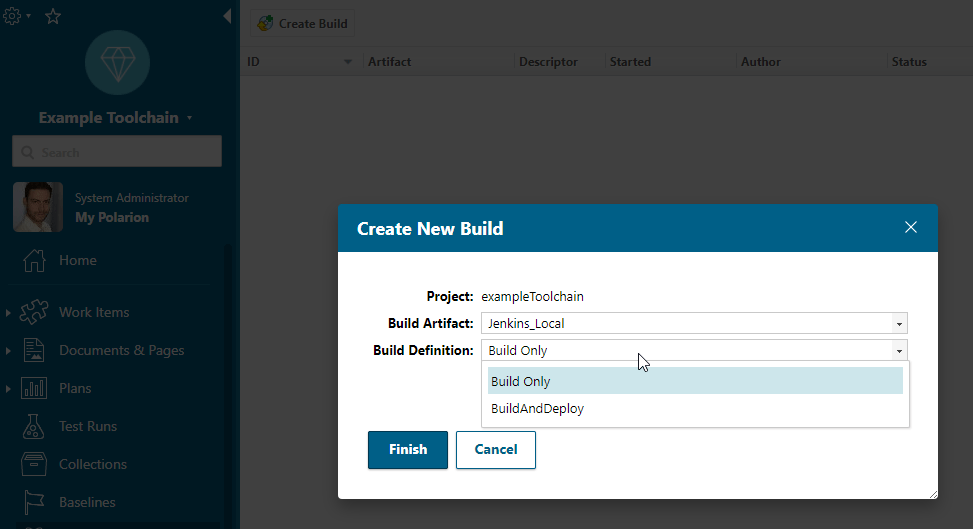Screen dimensions: 973x529
Task: Click the settings gear icon
Action: point(13,16)
